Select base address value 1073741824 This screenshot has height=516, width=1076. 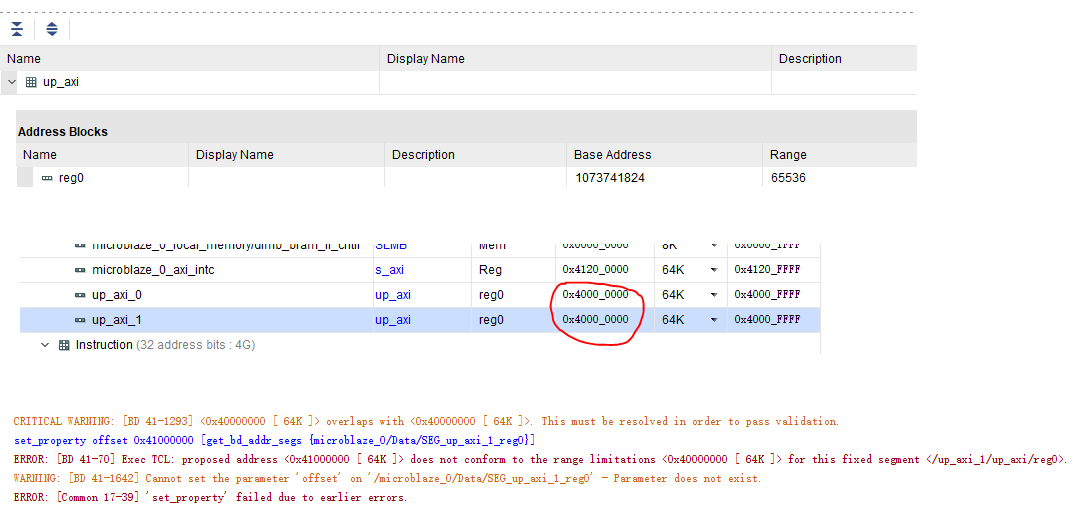coord(609,178)
